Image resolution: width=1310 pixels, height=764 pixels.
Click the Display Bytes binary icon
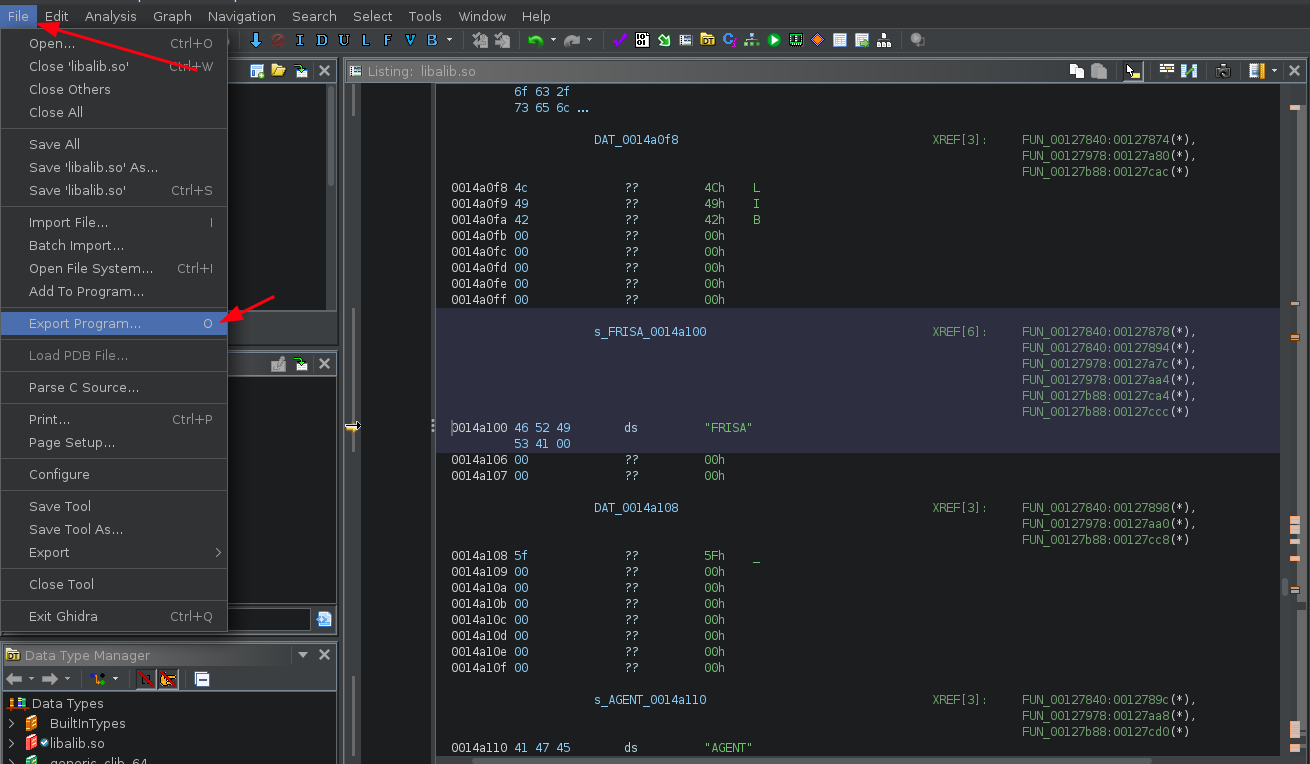[641, 40]
